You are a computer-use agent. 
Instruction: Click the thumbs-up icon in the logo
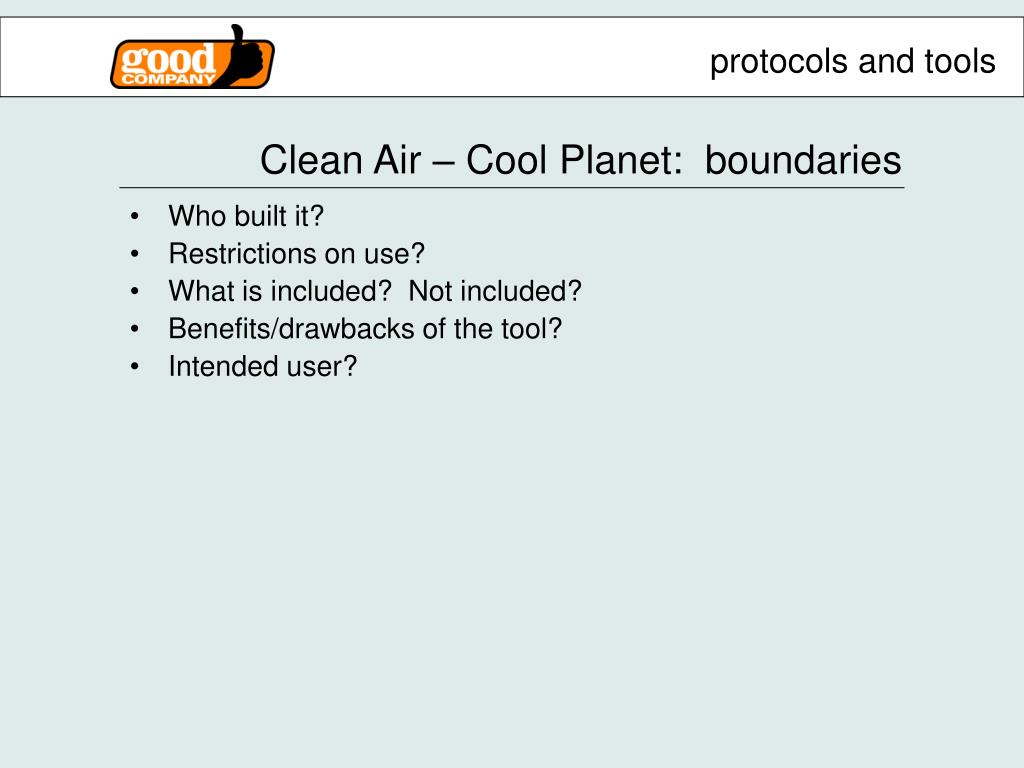(247, 56)
